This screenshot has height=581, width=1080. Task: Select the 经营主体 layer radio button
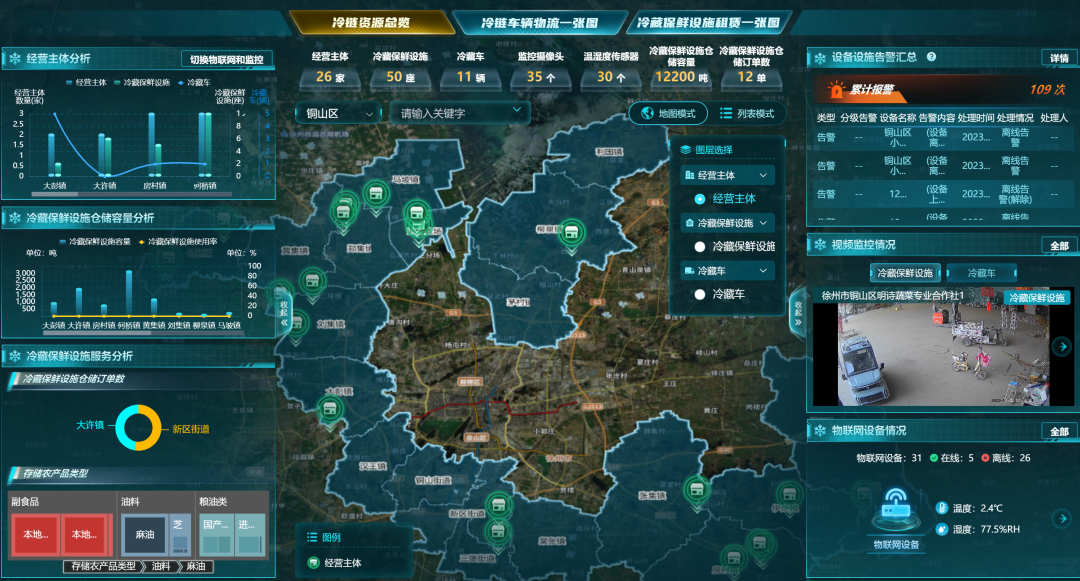700,200
